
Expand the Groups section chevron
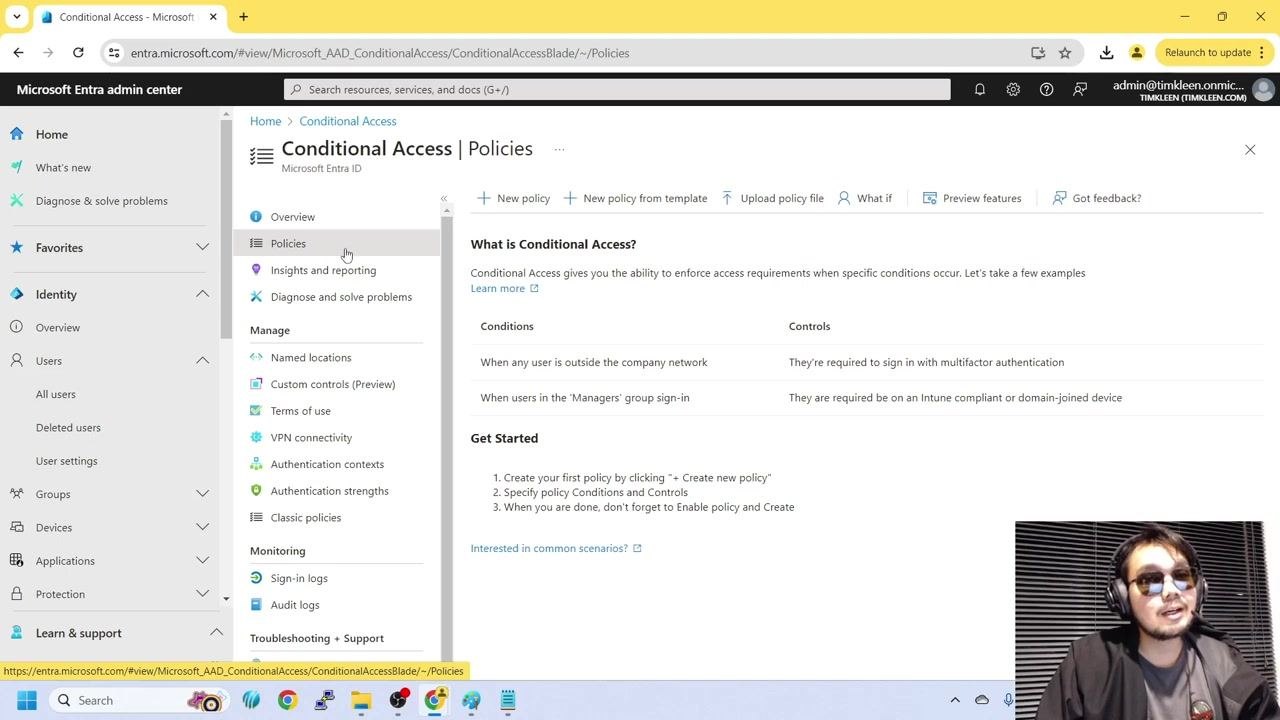point(202,494)
